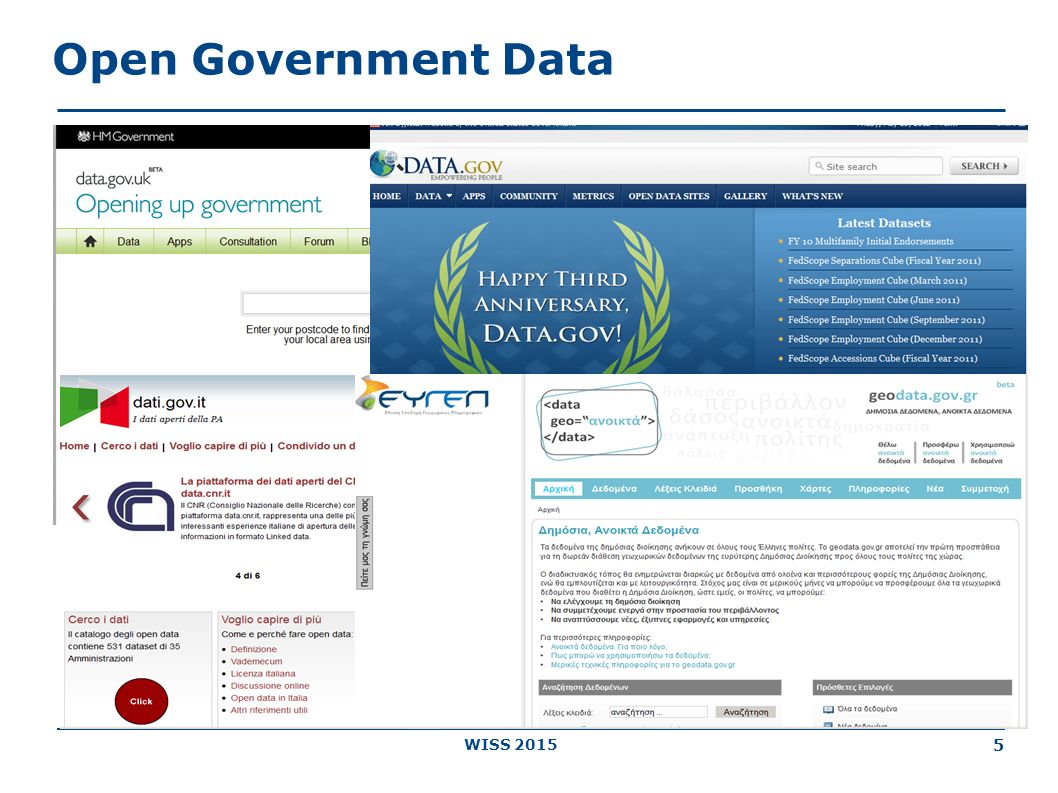Image resolution: width=1058 pixels, height=793 pixels.
Task: Select METRICS in Data.gov menu
Action: click(x=593, y=196)
